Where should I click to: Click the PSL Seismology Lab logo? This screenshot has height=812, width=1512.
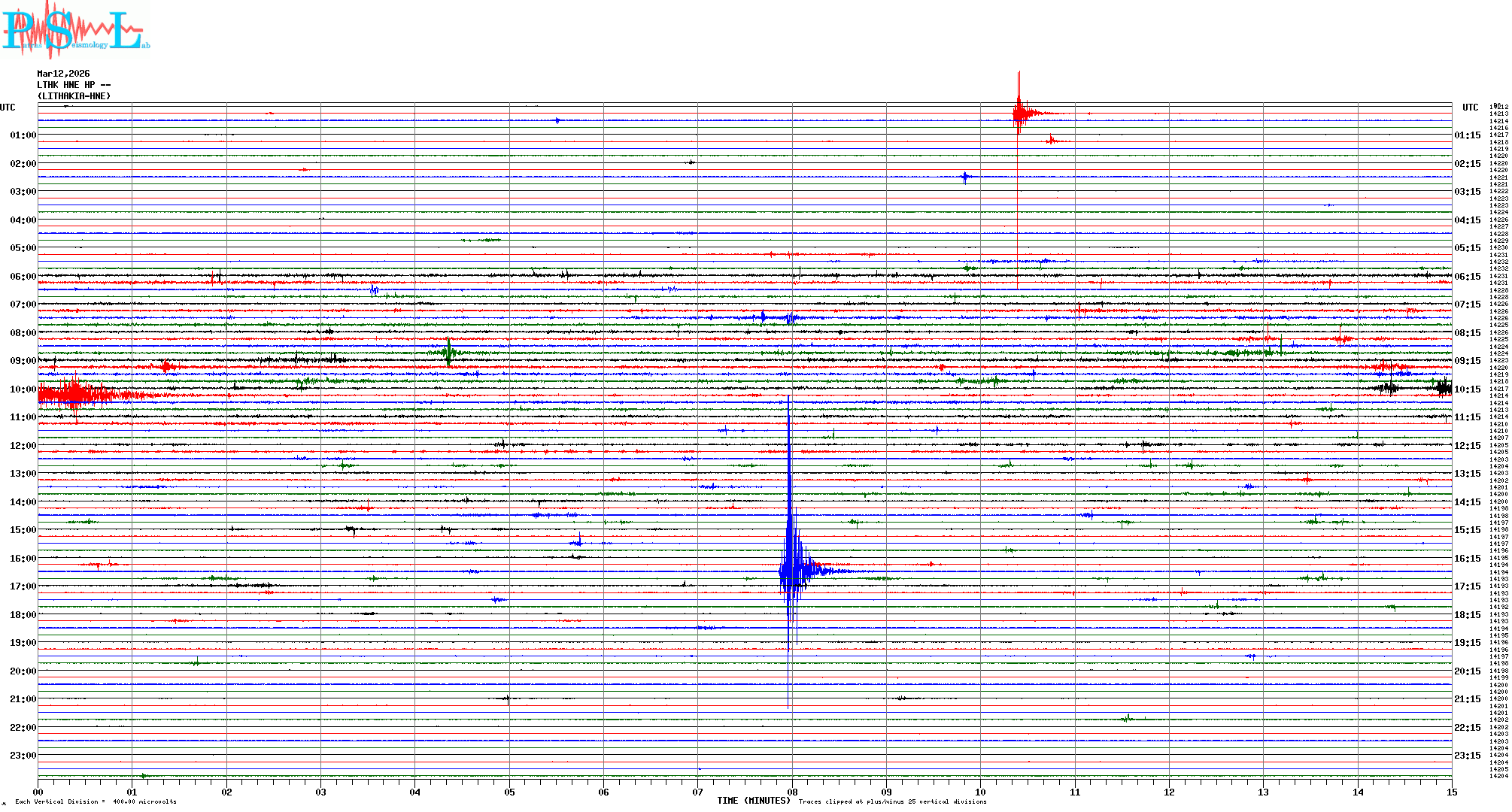click(x=75, y=30)
